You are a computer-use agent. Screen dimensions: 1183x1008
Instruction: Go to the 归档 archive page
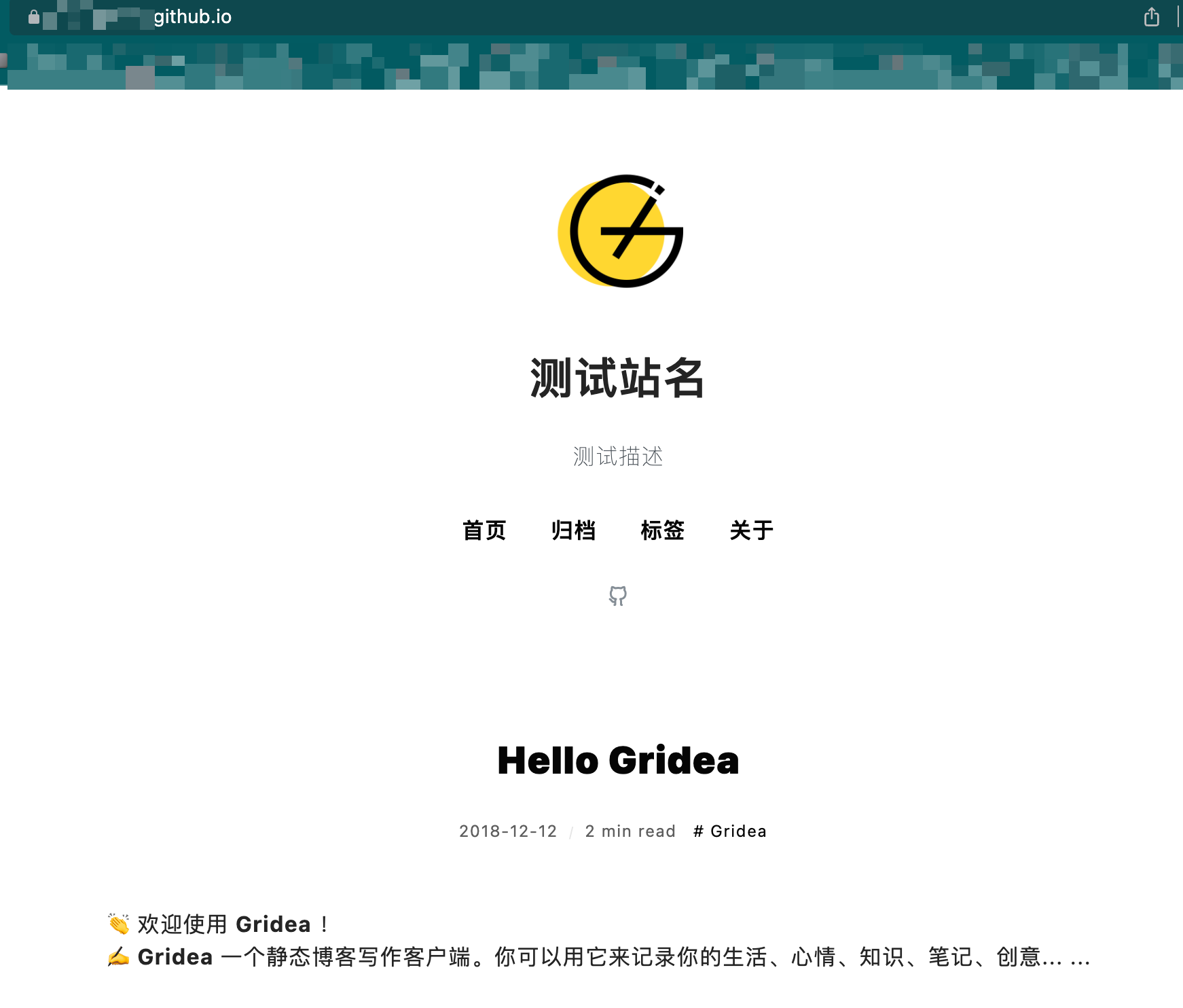(x=573, y=530)
